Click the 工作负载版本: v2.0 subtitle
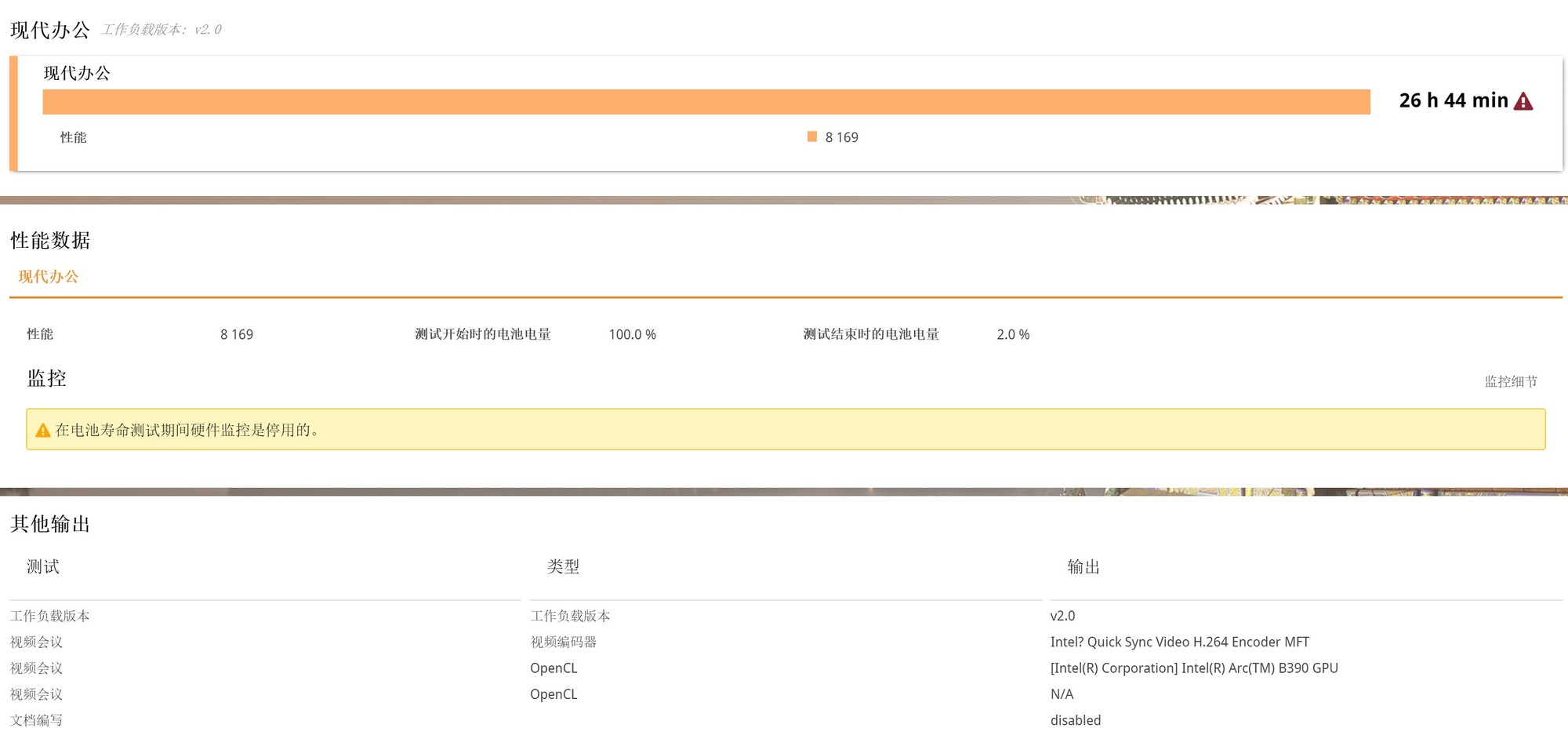Image resolution: width=1568 pixels, height=735 pixels. point(162,29)
